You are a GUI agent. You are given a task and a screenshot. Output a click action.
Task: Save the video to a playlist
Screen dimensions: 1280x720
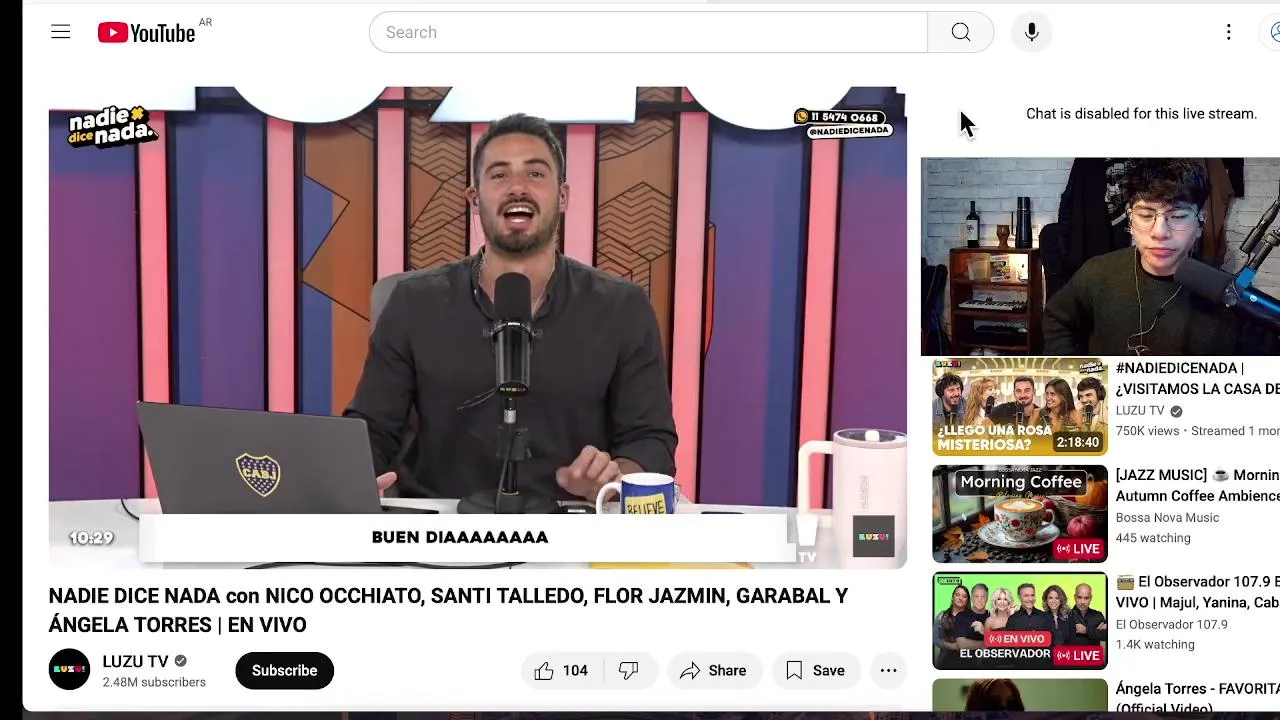pos(815,670)
